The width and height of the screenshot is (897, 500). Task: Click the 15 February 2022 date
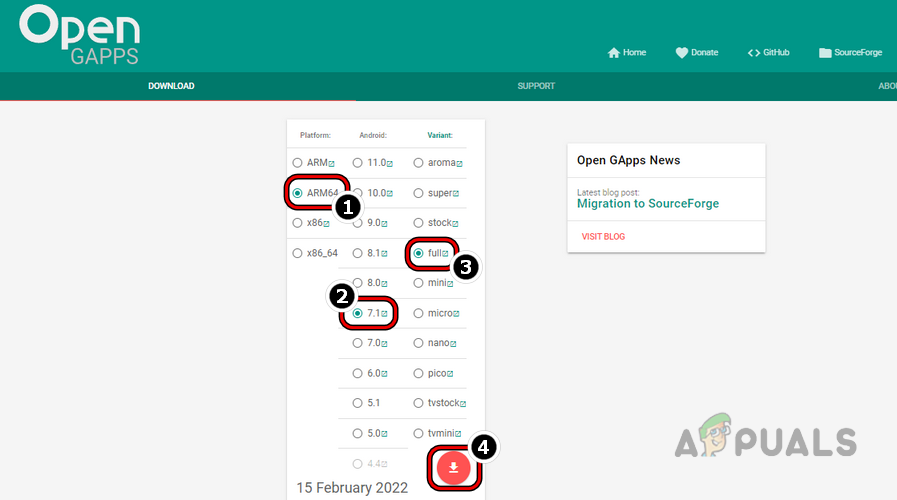[x=352, y=488]
